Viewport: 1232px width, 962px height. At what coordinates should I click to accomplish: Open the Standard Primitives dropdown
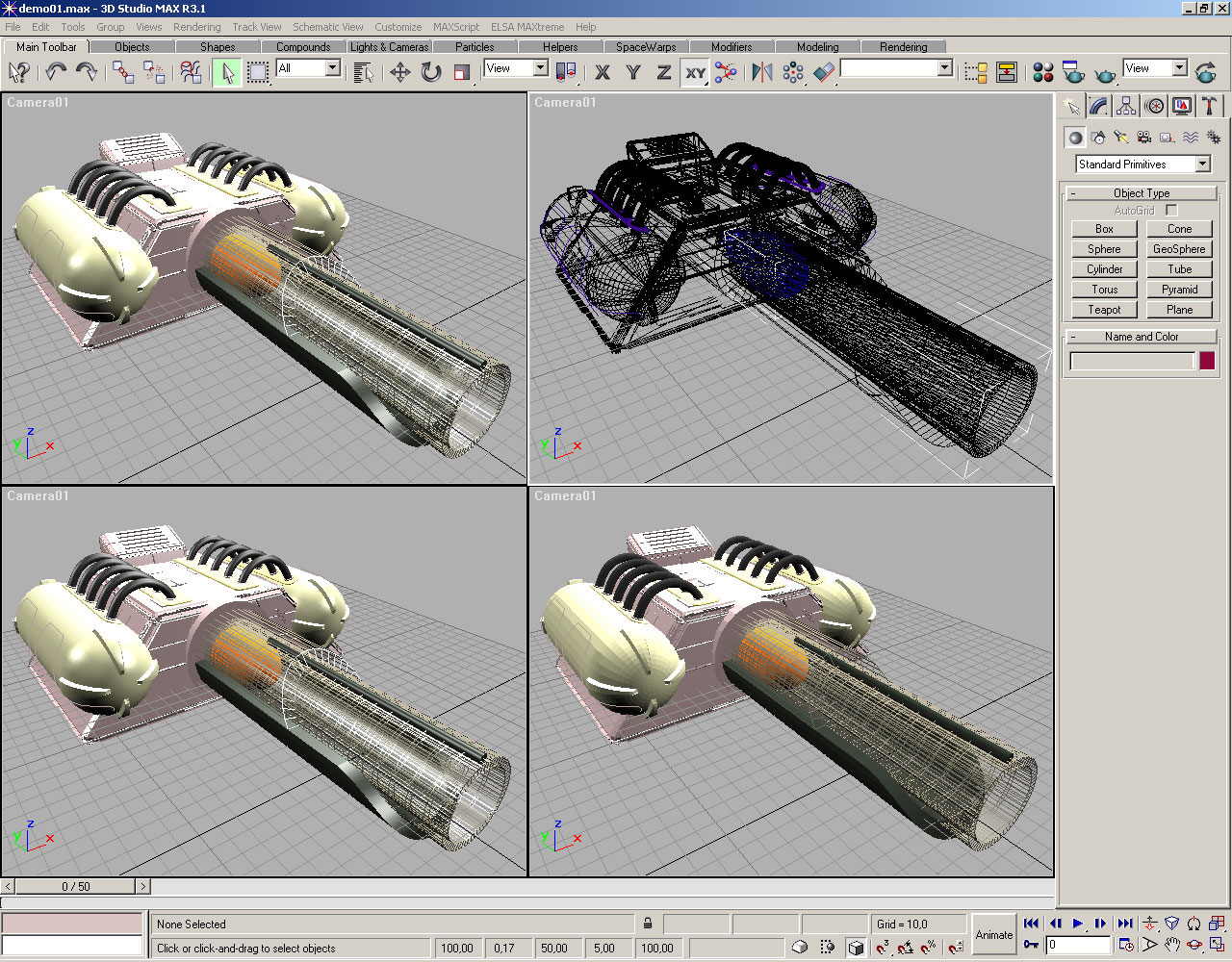pos(1202,165)
